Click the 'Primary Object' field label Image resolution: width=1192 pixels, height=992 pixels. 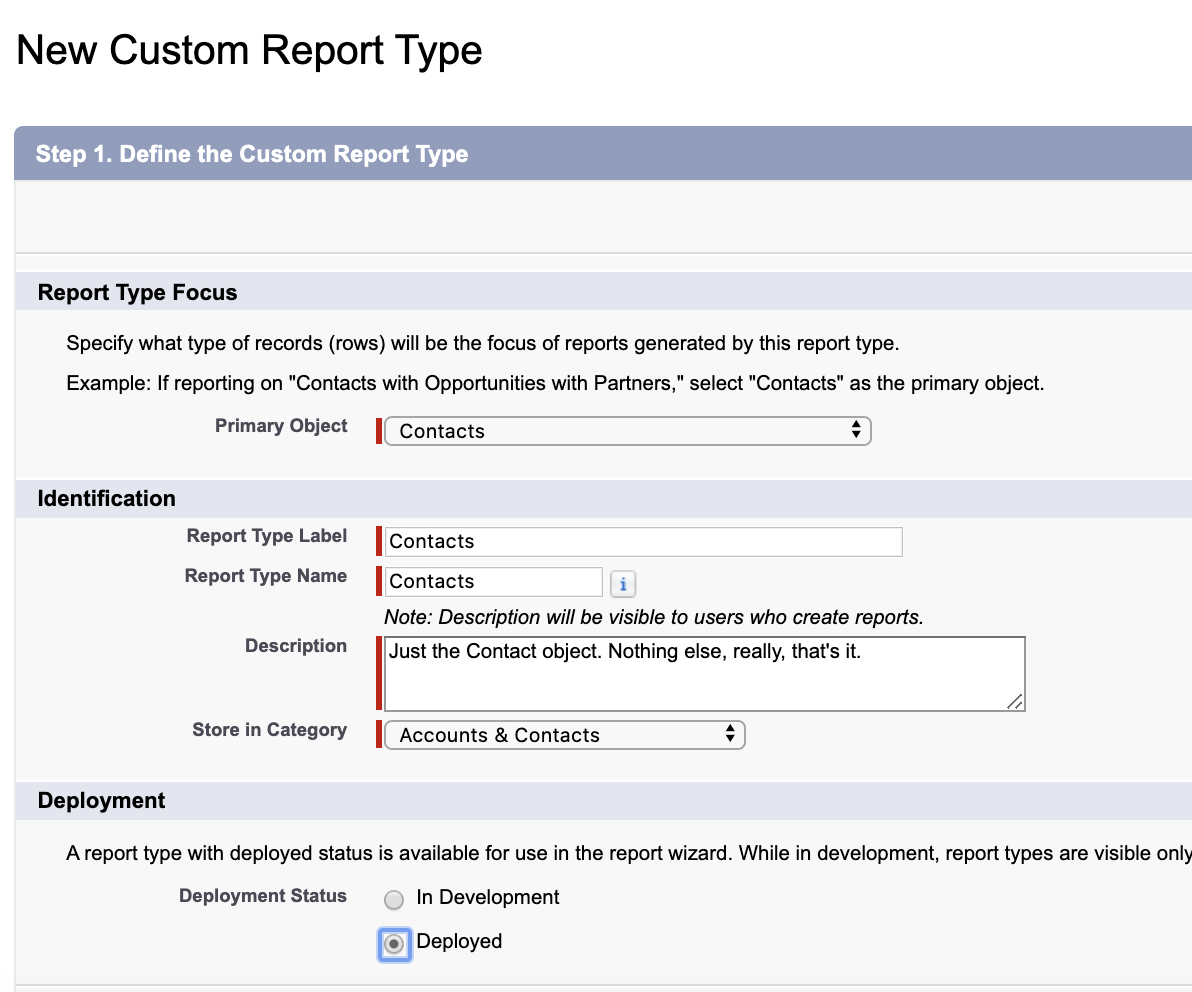[281, 426]
